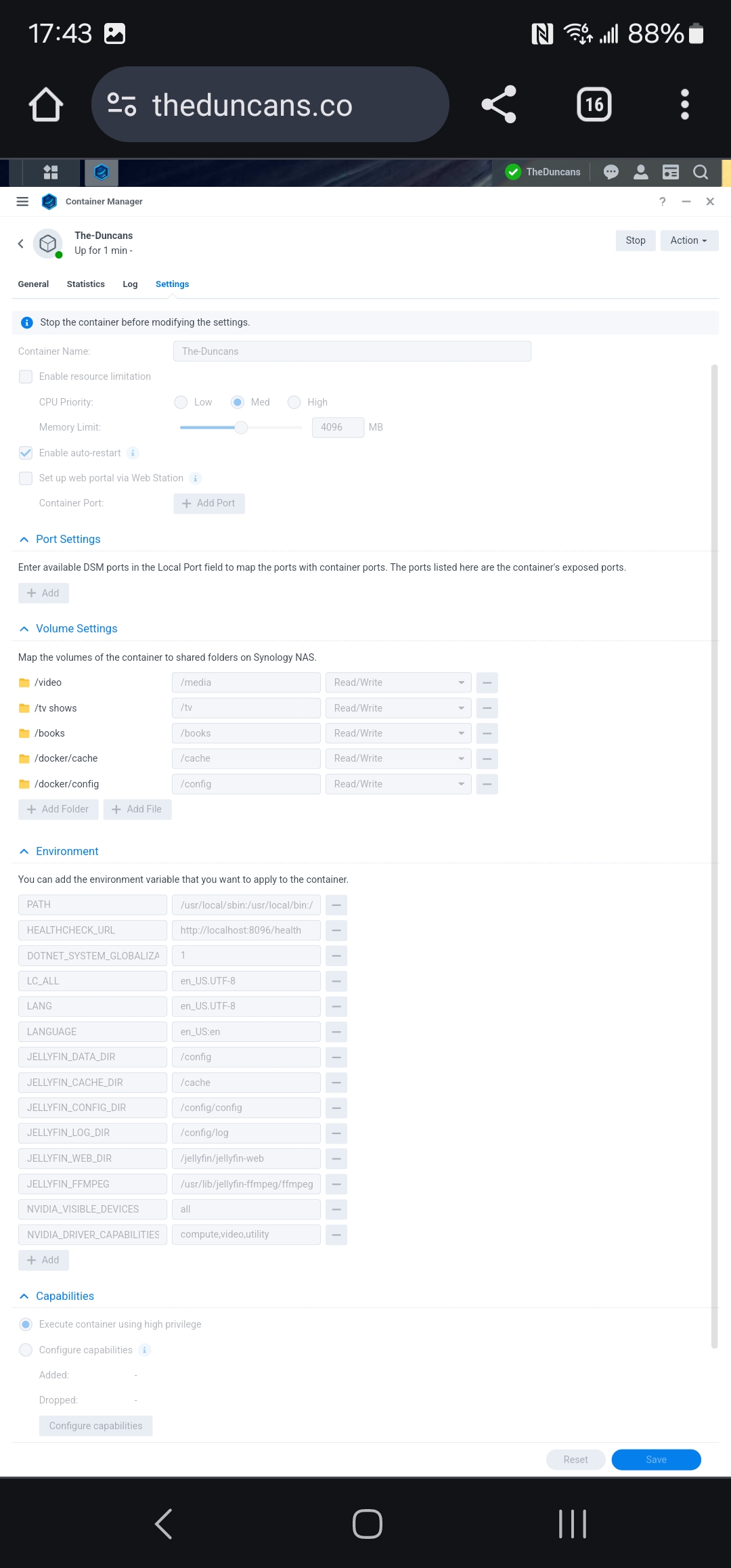731x1568 pixels.
Task: Open the DSM widgets panel icon
Action: pyautogui.click(x=670, y=172)
